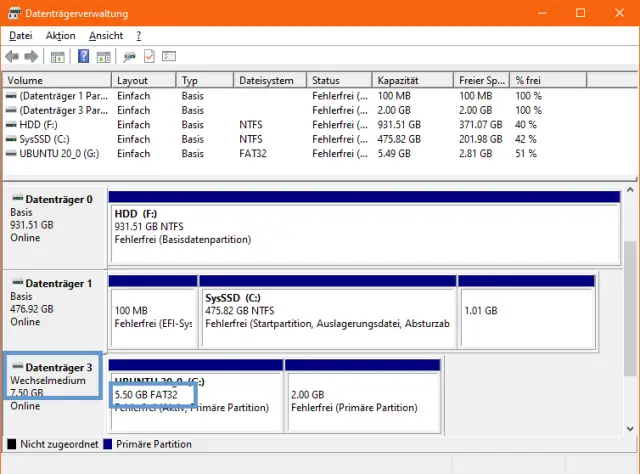The height and width of the screenshot is (474, 640).
Task: Click the Back arrow toolbar icon
Action: click(x=12, y=56)
